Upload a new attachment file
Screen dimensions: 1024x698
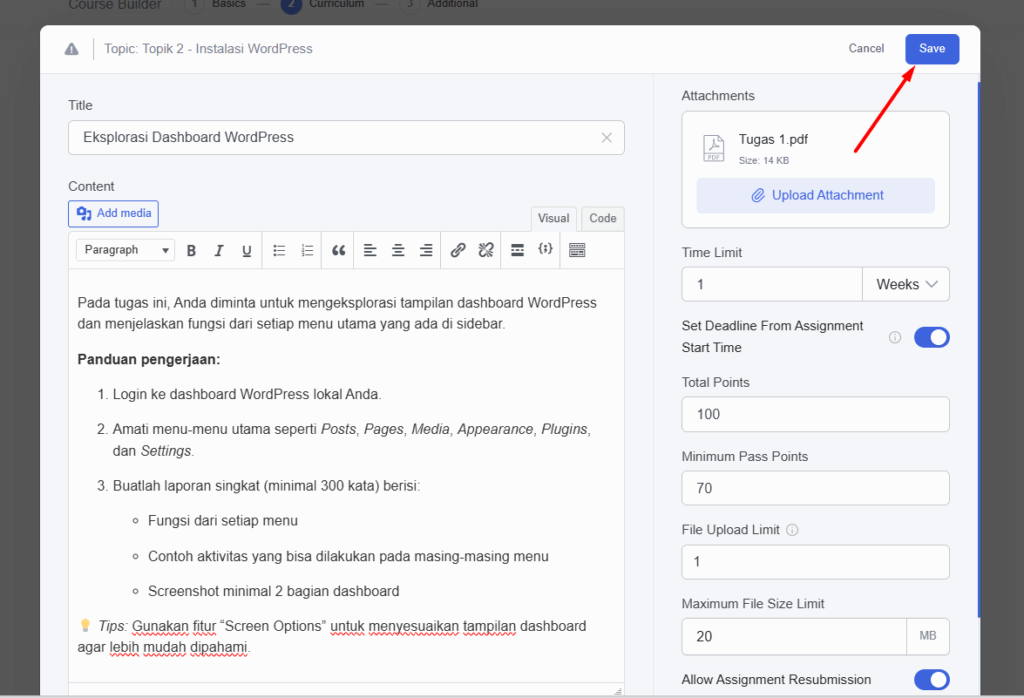815,195
